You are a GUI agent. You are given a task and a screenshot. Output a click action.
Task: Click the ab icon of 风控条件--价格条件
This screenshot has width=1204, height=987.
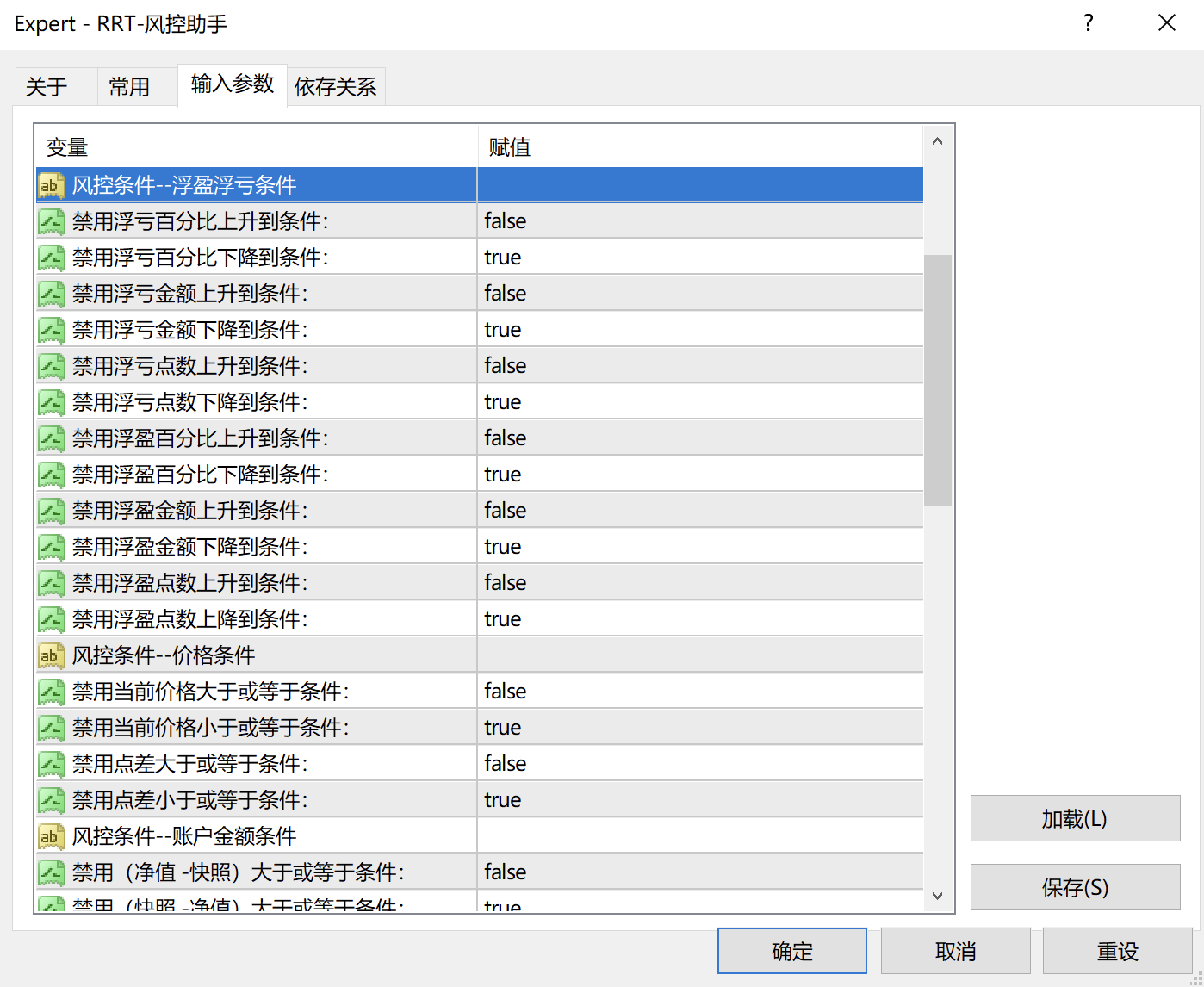click(x=52, y=655)
